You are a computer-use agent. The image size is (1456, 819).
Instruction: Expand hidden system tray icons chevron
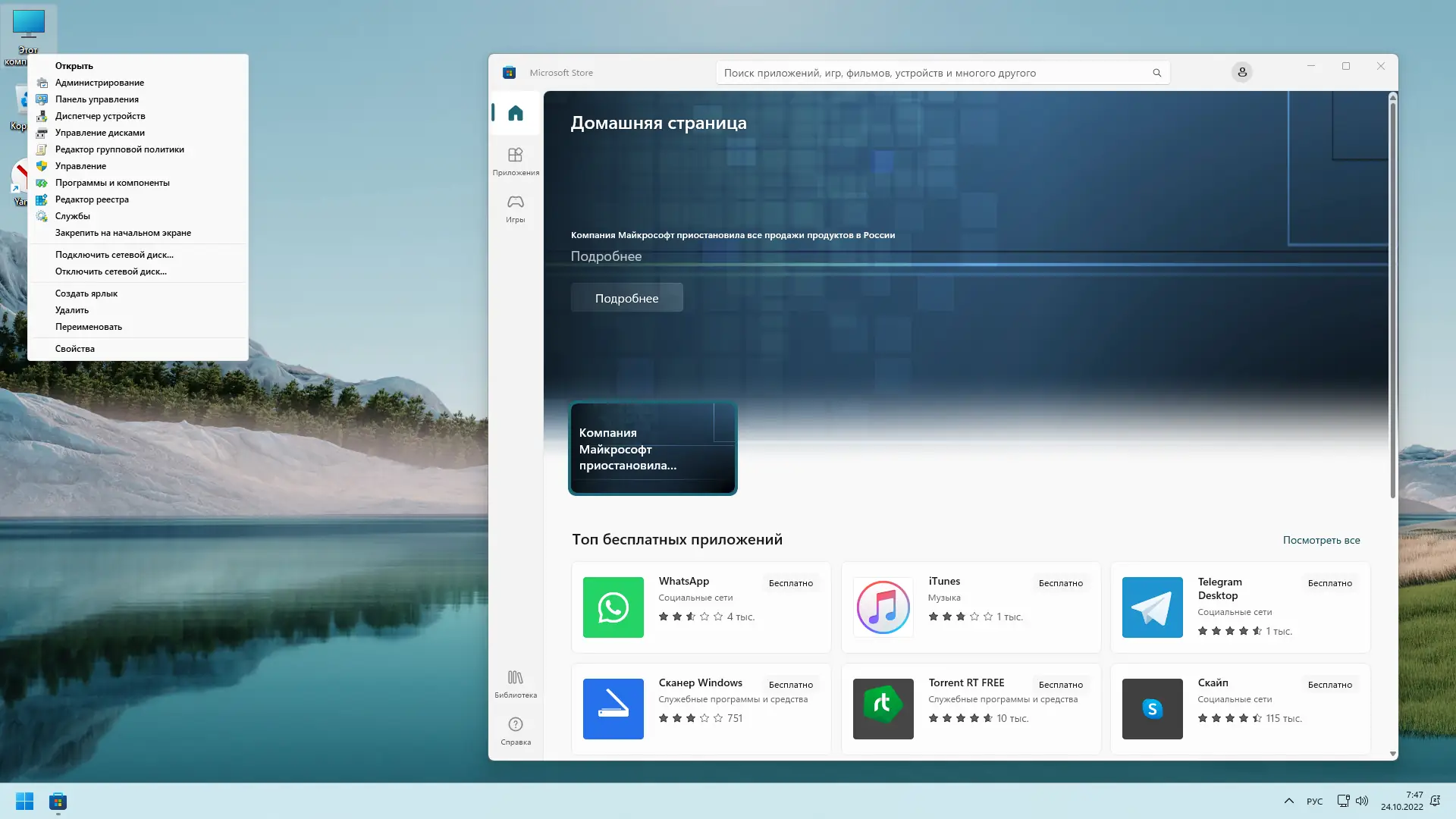point(1288,802)
